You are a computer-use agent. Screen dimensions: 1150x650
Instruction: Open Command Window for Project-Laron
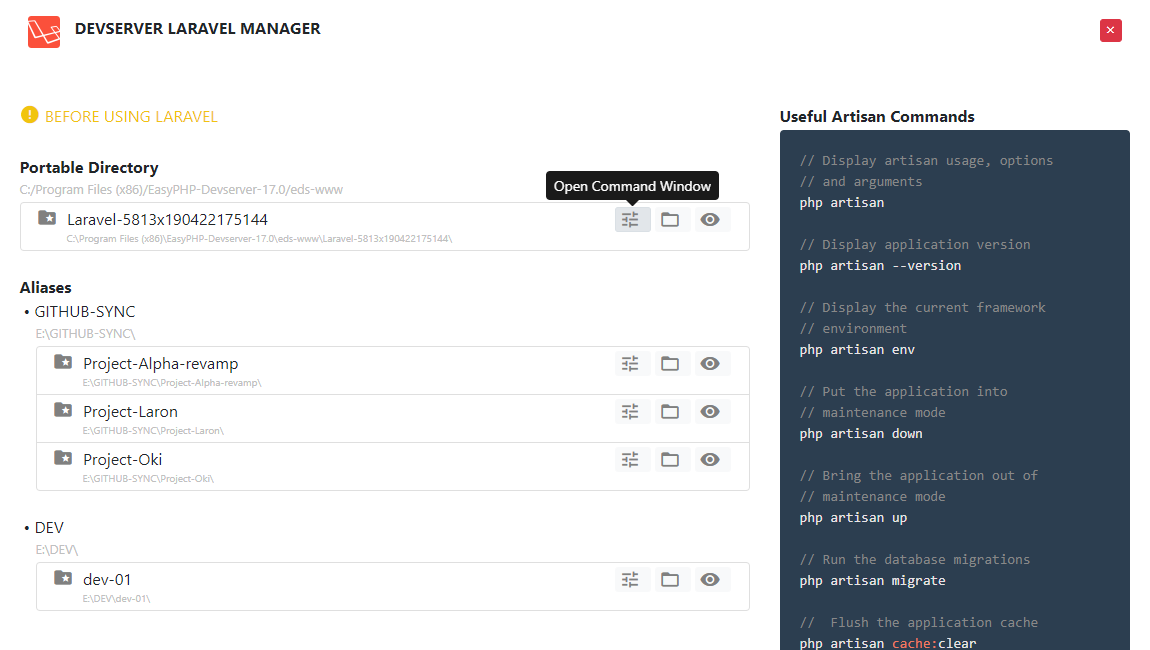[631, 411]
